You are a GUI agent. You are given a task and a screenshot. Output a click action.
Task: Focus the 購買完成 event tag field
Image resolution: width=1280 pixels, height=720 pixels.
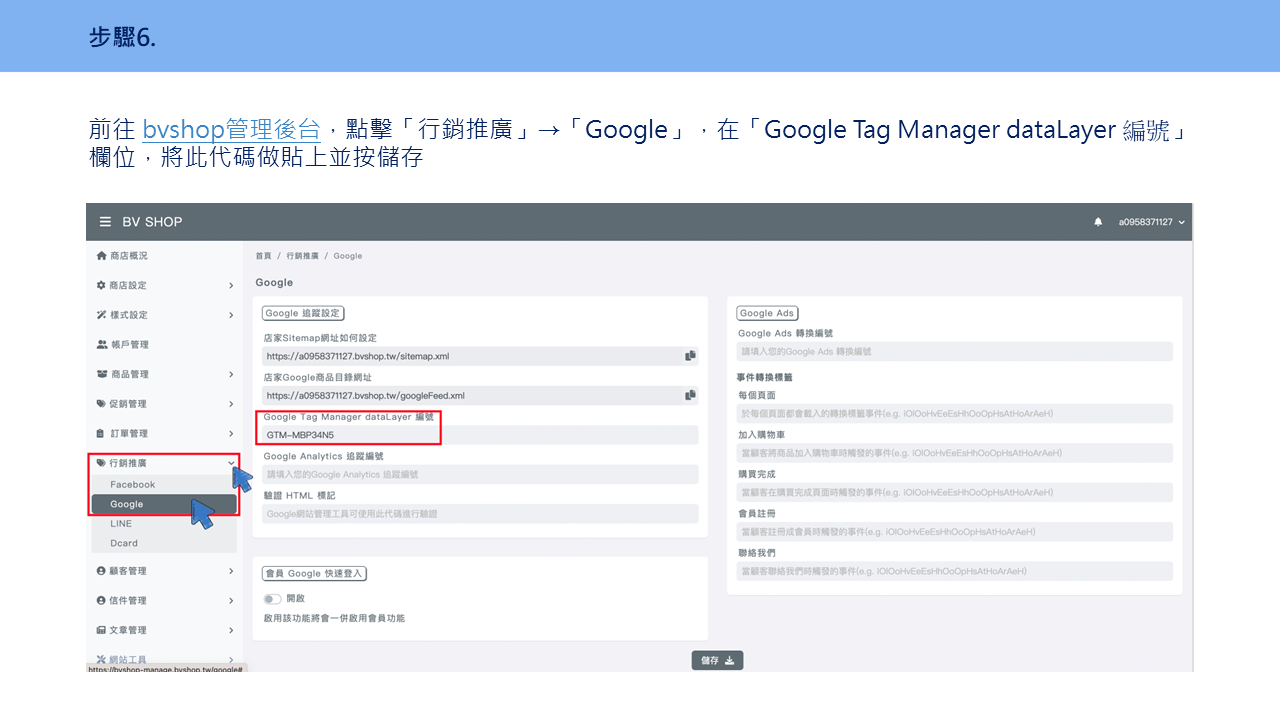[955, 492]
